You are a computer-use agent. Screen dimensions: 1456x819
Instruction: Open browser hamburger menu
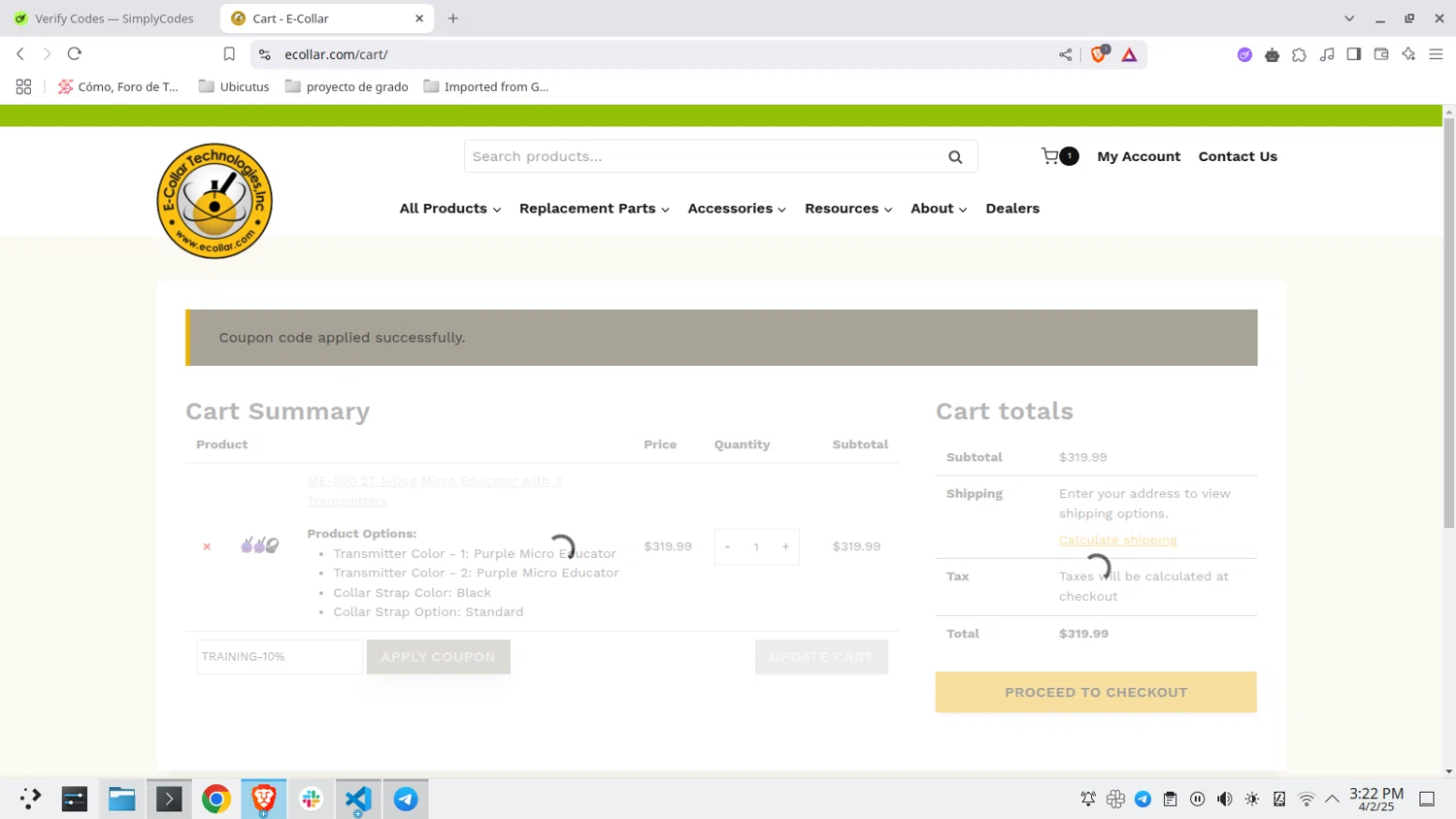1436,54
